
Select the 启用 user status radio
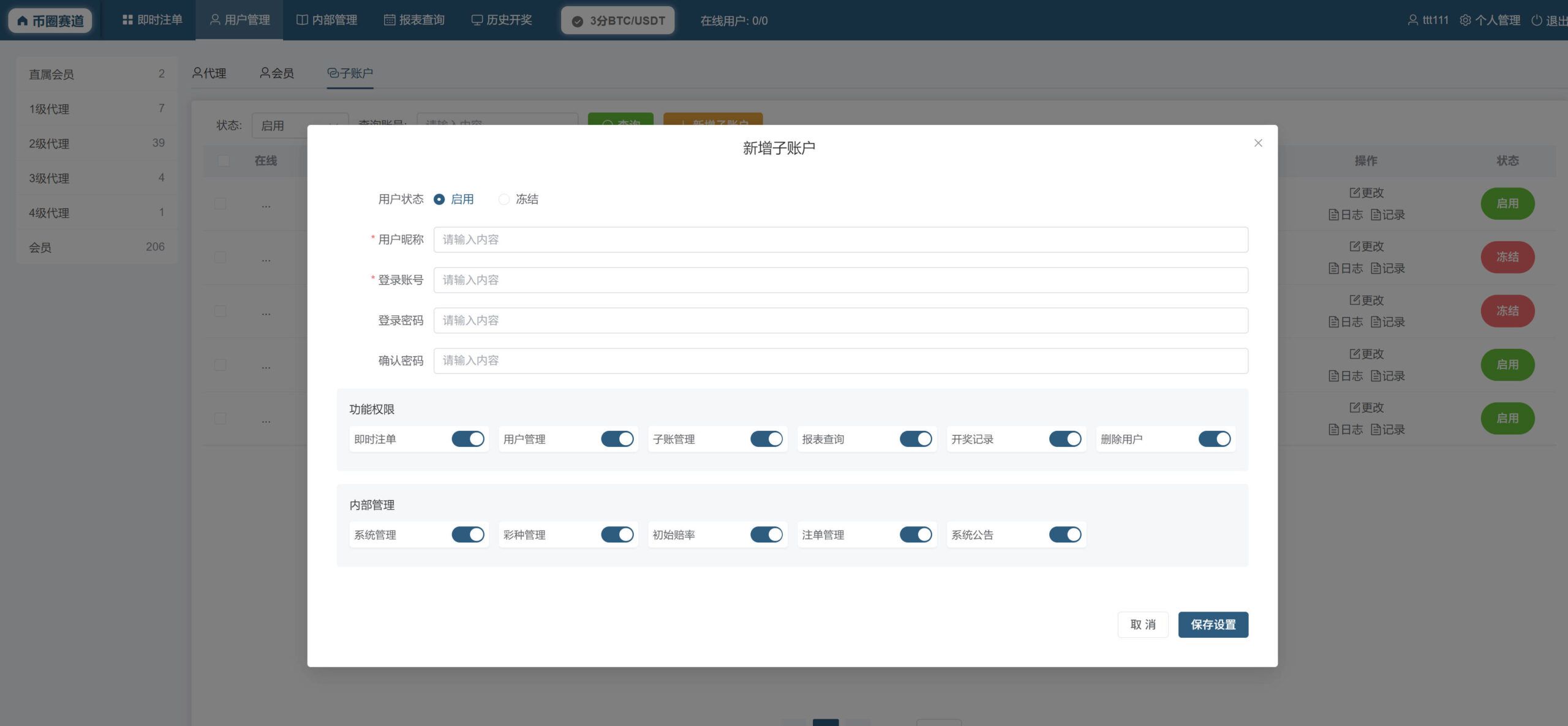[439, 200]
